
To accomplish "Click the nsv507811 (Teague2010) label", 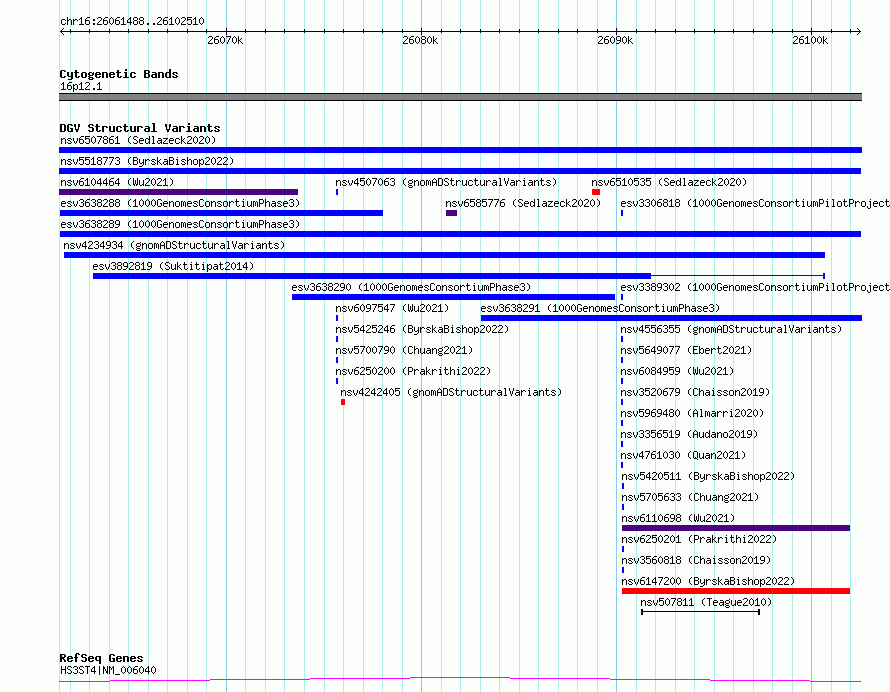I will coord(706,602).
